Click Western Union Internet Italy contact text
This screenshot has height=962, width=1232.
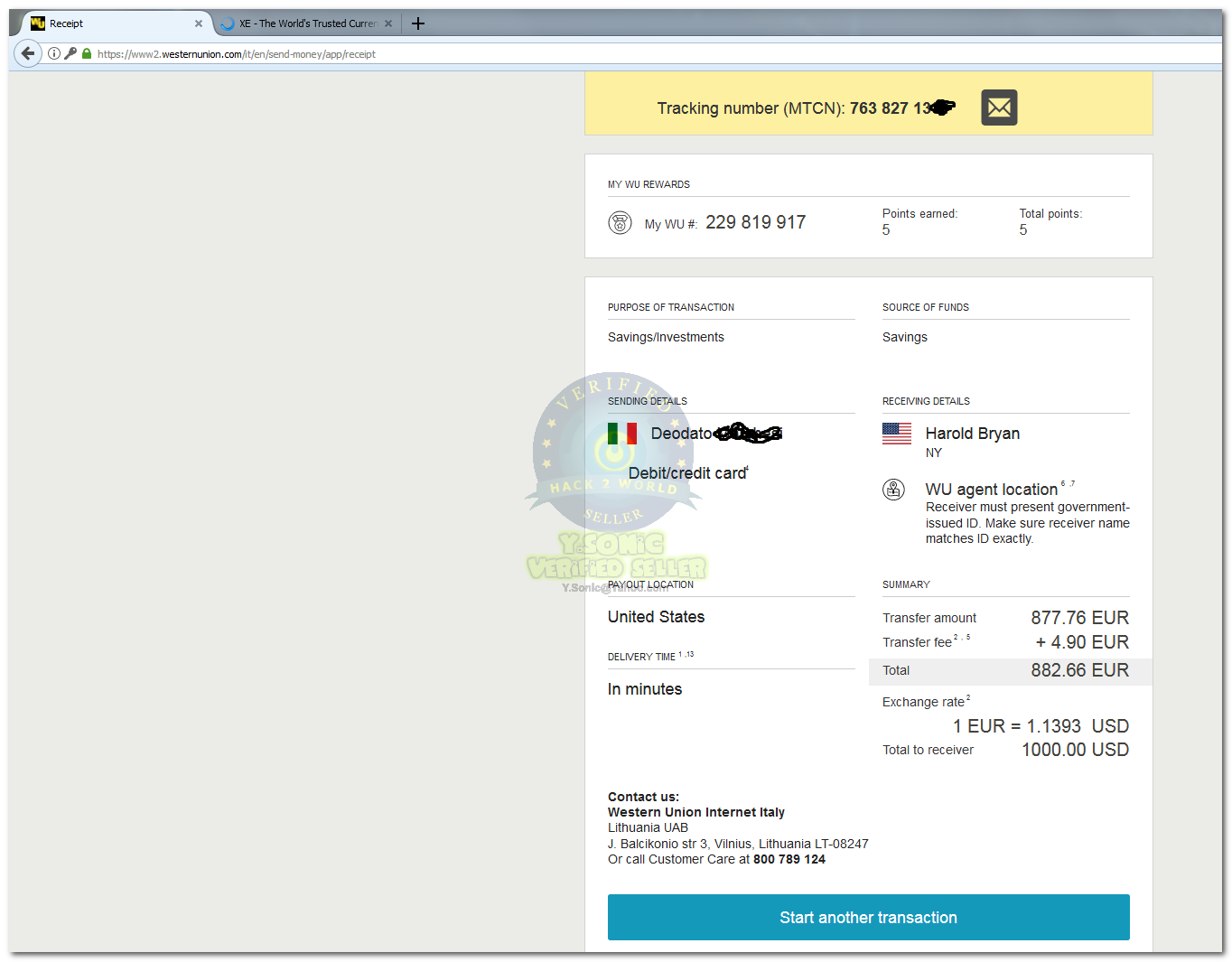tap(696, 812)
